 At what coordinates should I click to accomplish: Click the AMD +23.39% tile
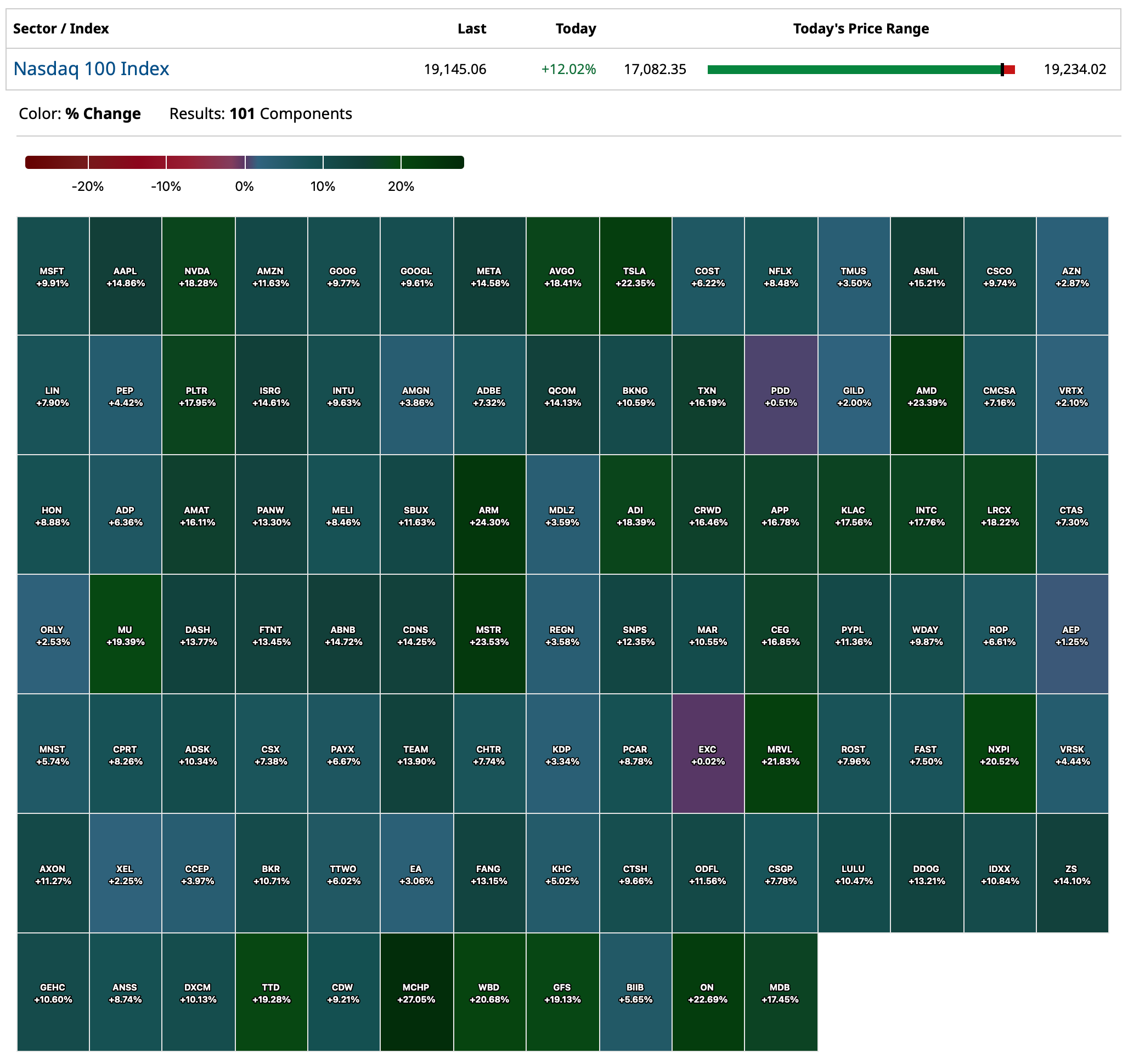(926, 395)
